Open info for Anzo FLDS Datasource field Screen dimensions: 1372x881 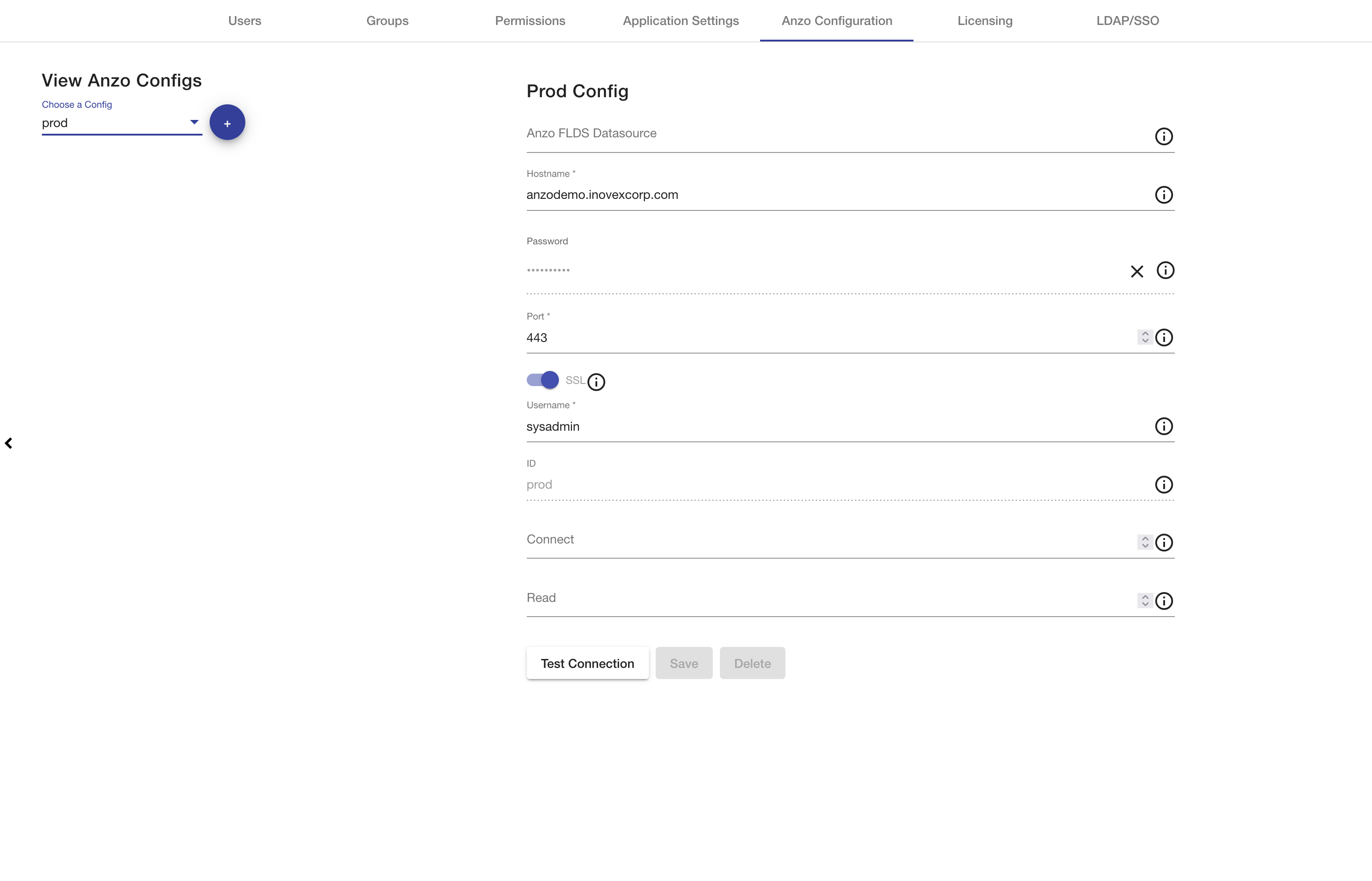click(1164, 136)
